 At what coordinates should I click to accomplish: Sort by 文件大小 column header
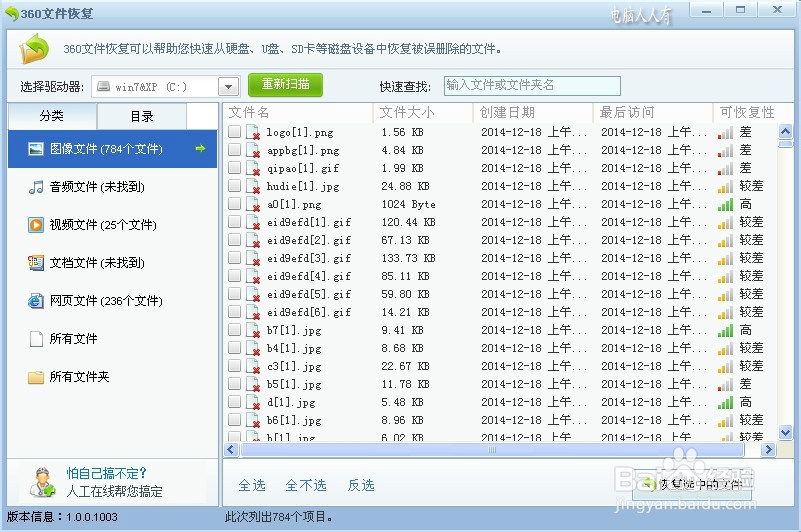(x=423, y=112)
